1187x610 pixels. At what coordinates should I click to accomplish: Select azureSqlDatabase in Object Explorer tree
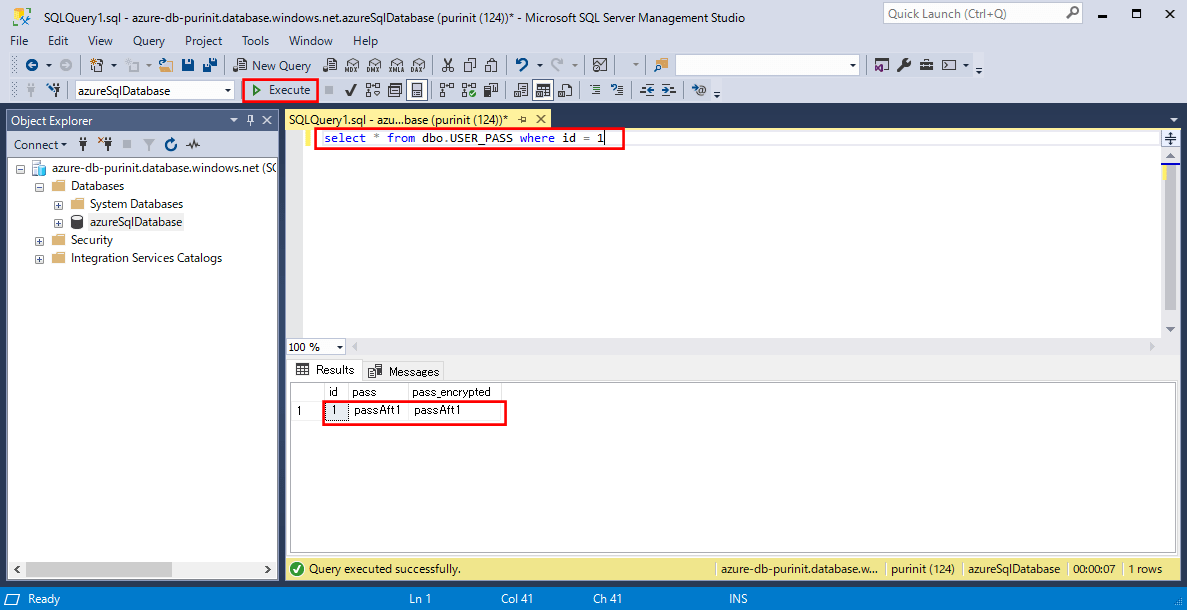[136, 223]
